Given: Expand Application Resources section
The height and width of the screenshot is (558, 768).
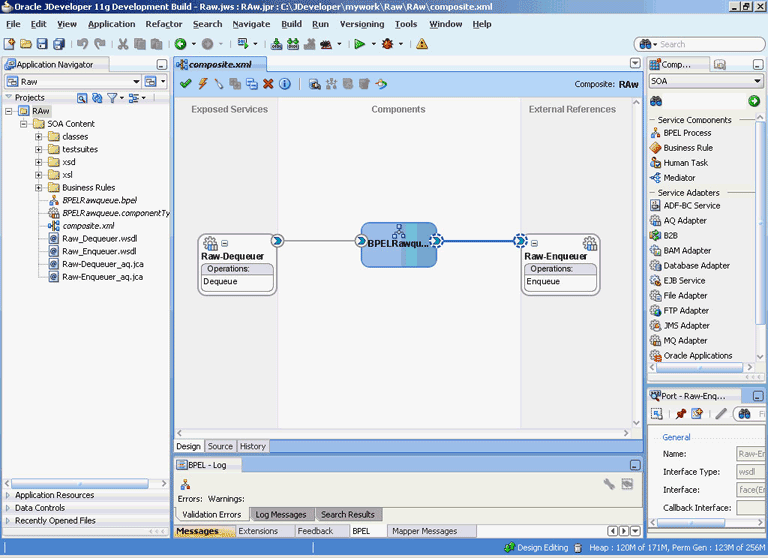Looking at the screenshot, I should (x=8, y=495).
